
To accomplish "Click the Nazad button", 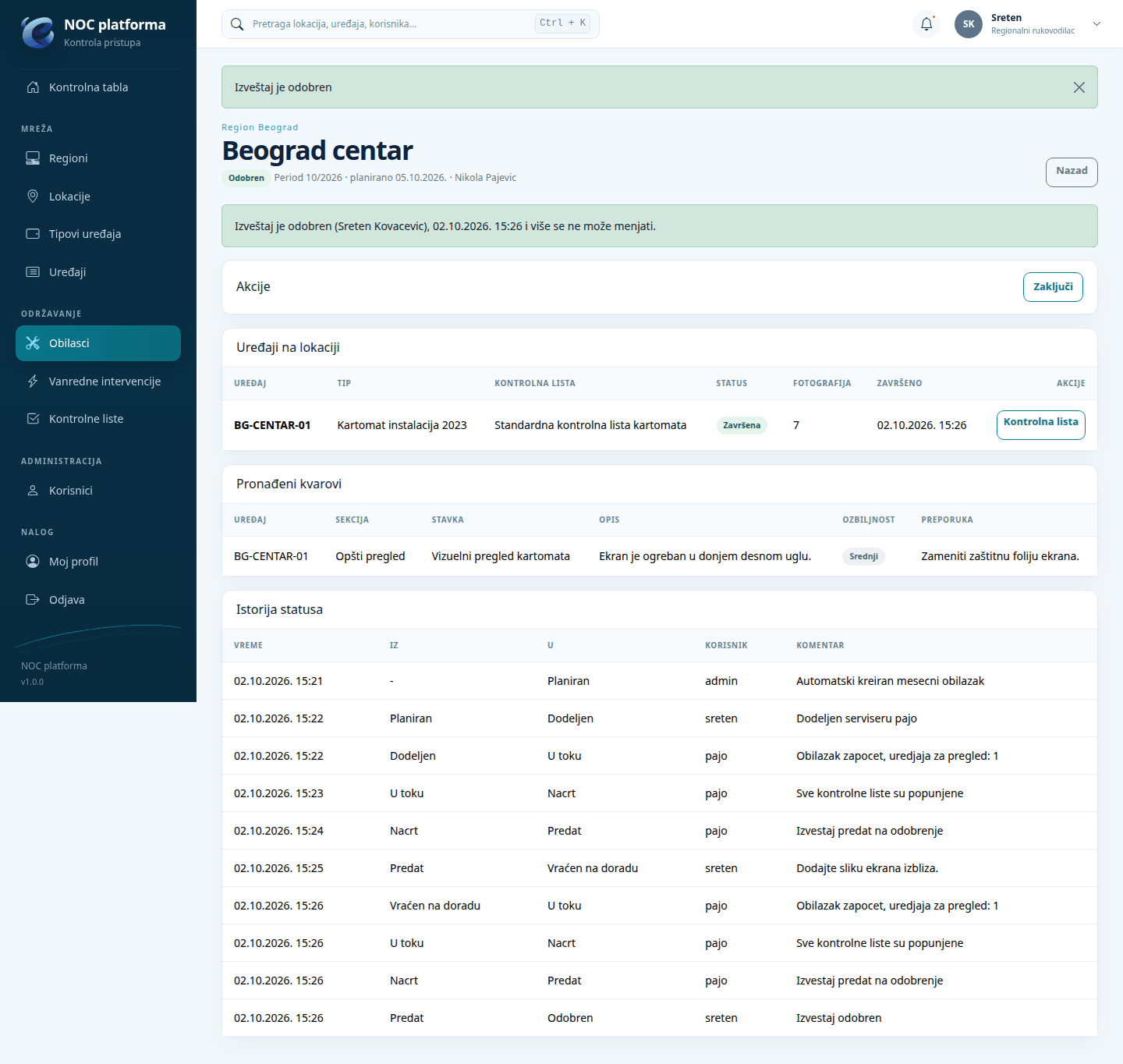I will tap(1072, 172).
